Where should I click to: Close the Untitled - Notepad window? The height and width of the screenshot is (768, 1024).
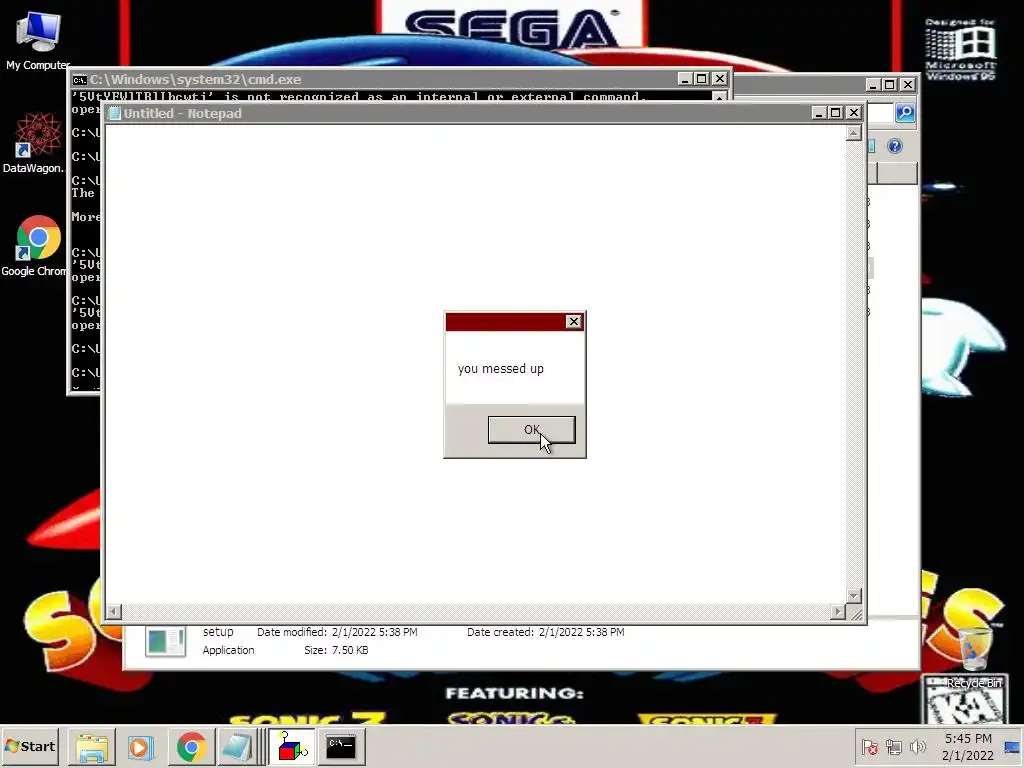click(853, 113)
